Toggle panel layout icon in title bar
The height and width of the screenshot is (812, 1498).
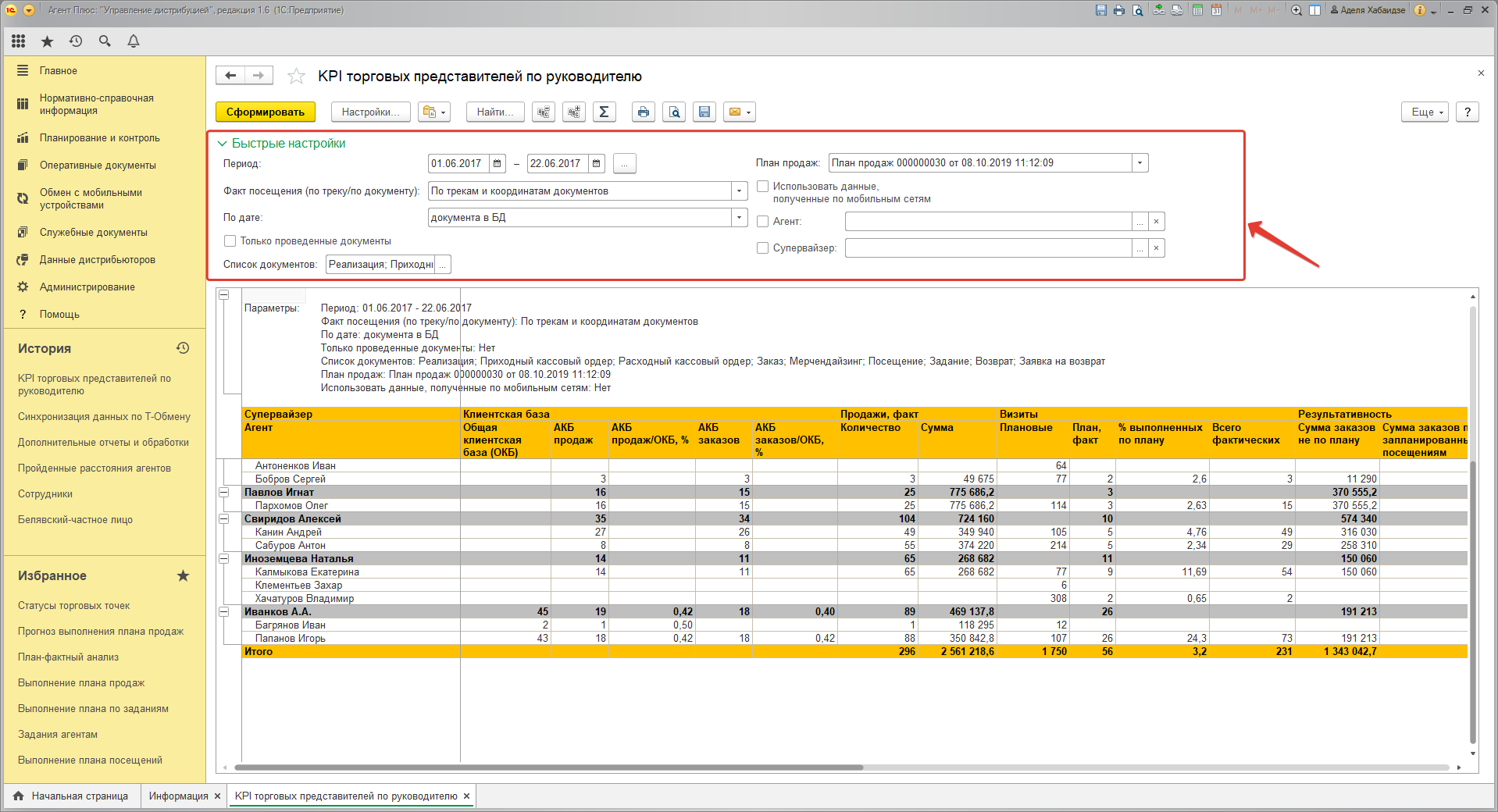(x=1315, y=10)
